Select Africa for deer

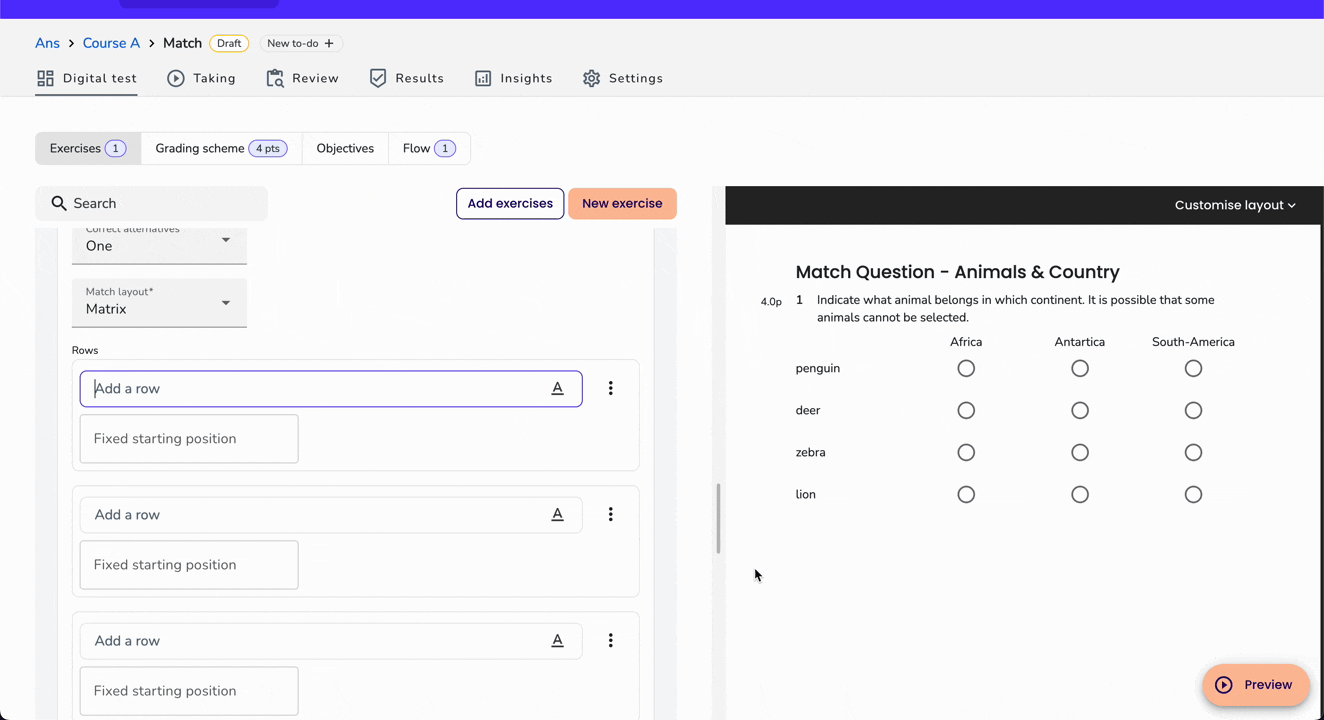[x=966, y=410]
